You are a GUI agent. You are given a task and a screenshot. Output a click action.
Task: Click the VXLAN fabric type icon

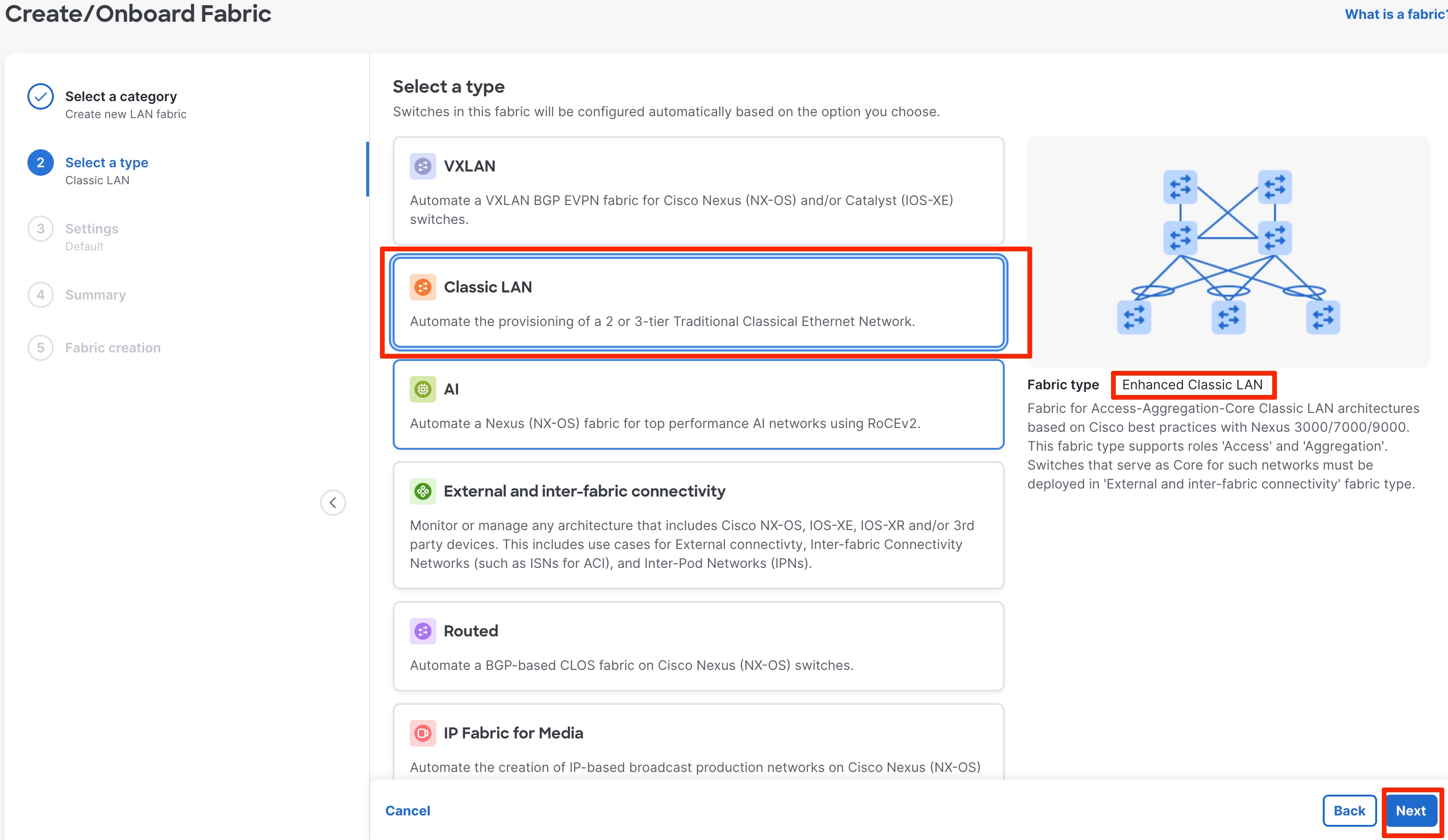click(422, 167)
